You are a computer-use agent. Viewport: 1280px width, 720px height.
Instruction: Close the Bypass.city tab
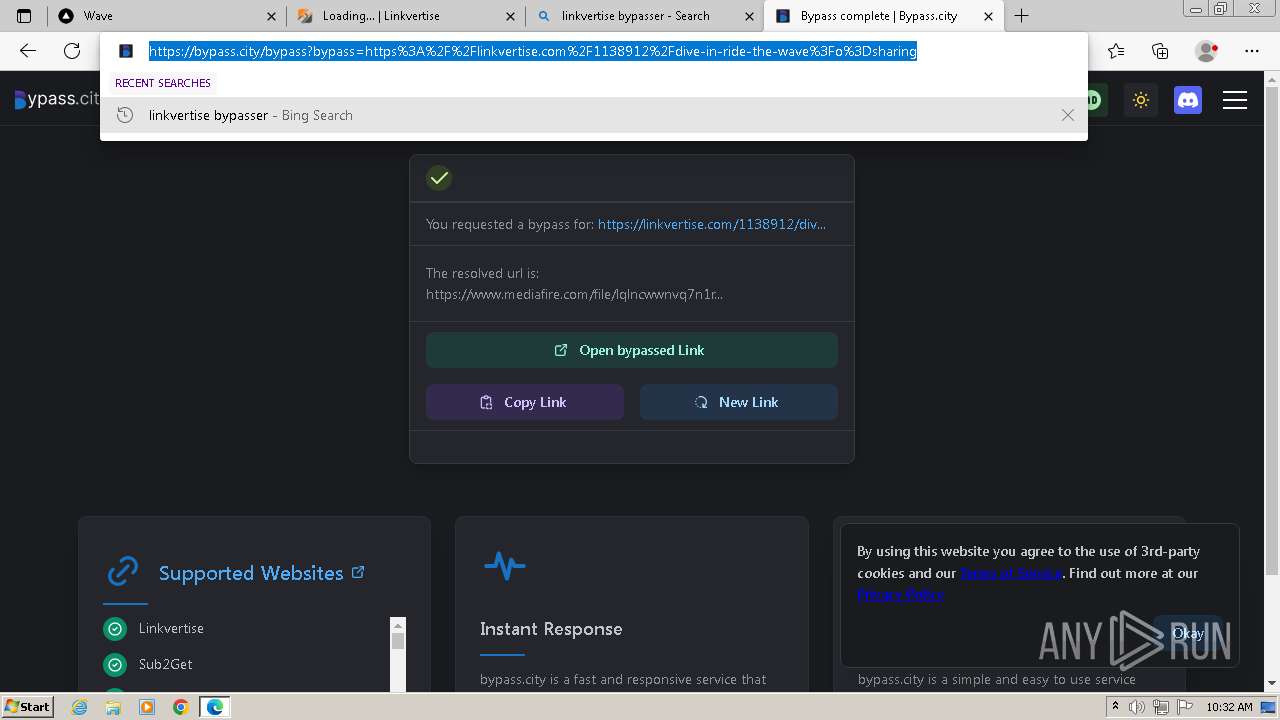[x=989, y=16]
